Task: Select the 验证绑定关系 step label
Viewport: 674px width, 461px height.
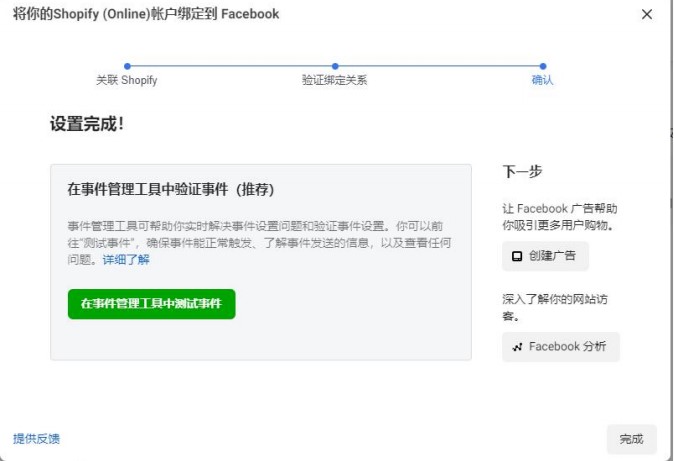Action: click(x=334, y=80)
